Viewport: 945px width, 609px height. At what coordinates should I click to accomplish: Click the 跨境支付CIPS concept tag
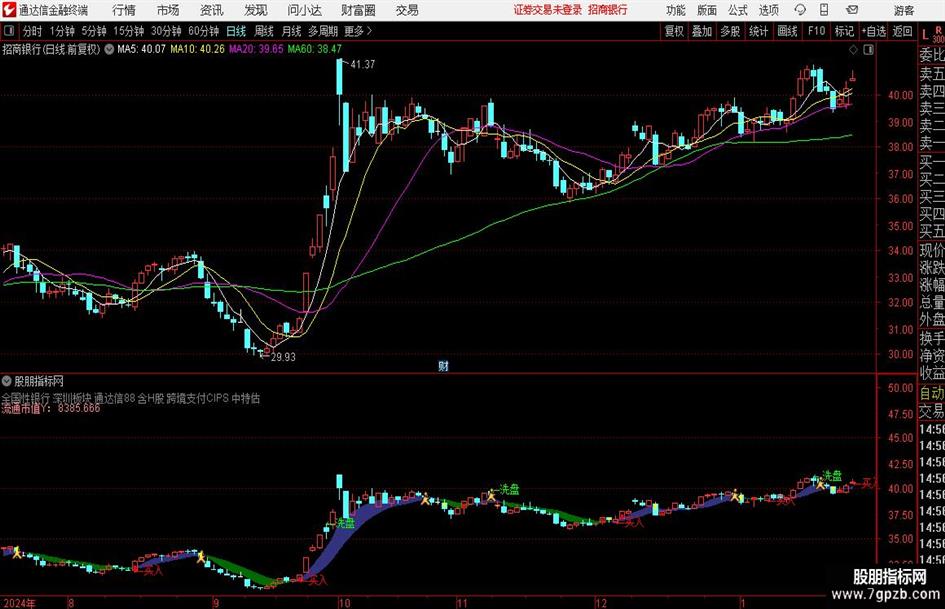(x=198, y=398)
